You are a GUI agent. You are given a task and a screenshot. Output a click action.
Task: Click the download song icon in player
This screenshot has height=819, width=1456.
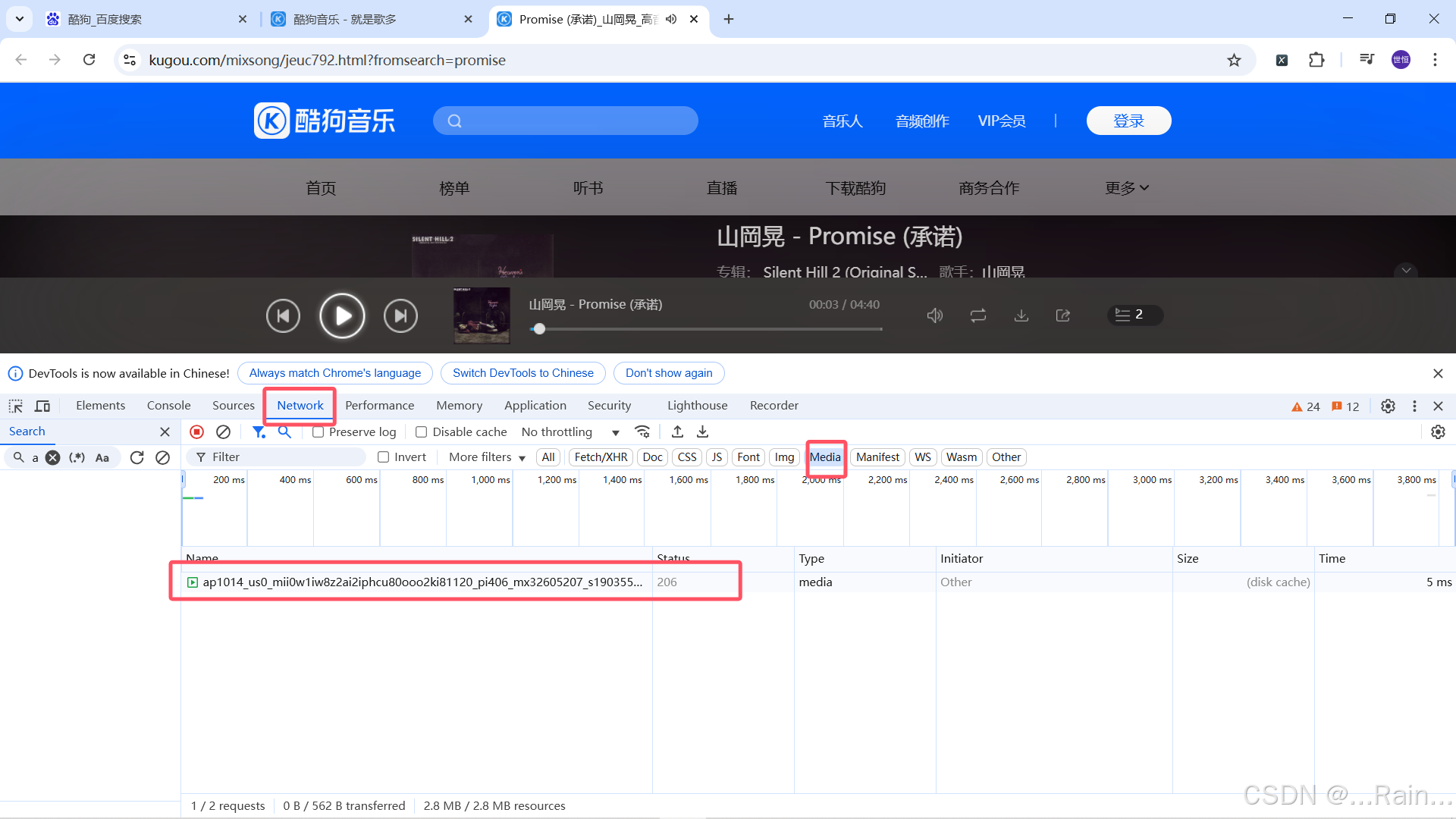click(1021, 315)
